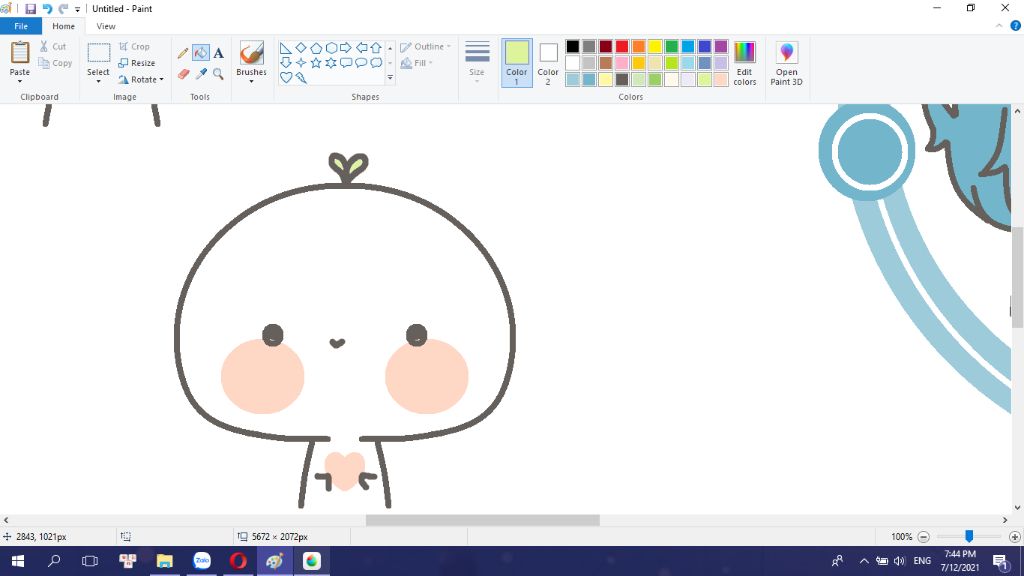The width and height of the screenshot is (1024, 576).
Task: Pick the black color swatch
Action: 573,46
